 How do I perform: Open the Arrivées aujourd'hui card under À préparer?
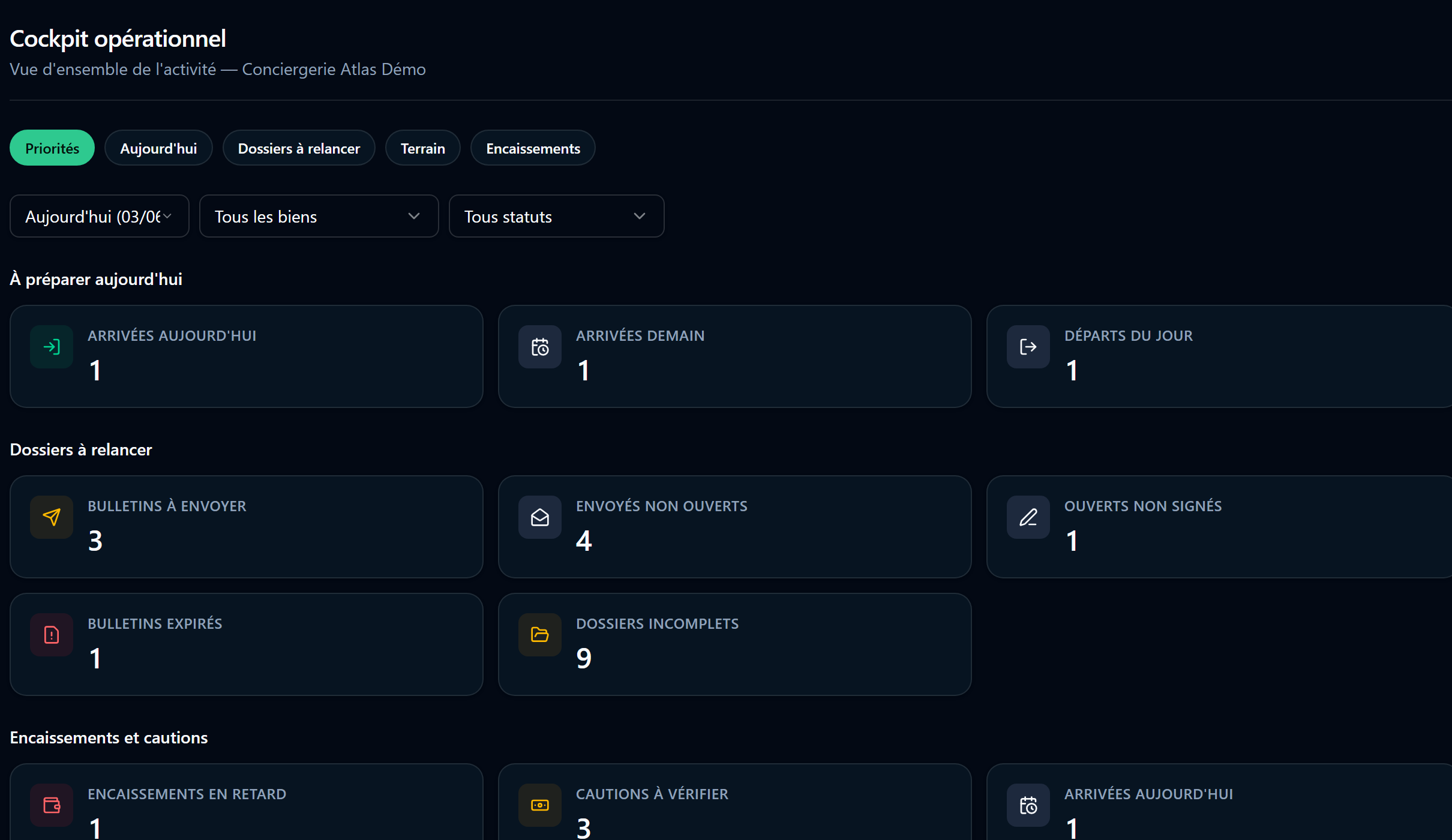coord(247,356)
